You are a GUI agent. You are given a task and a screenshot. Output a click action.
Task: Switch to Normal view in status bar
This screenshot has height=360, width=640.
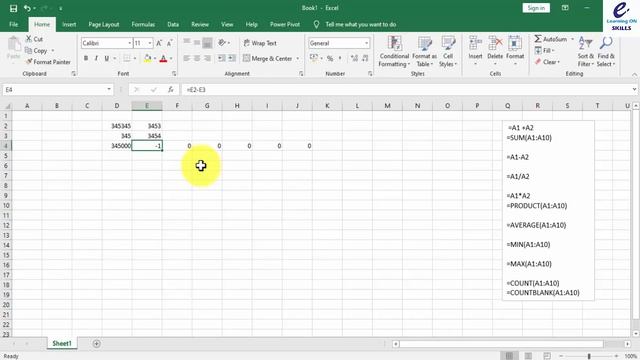(x=509, y=356)
